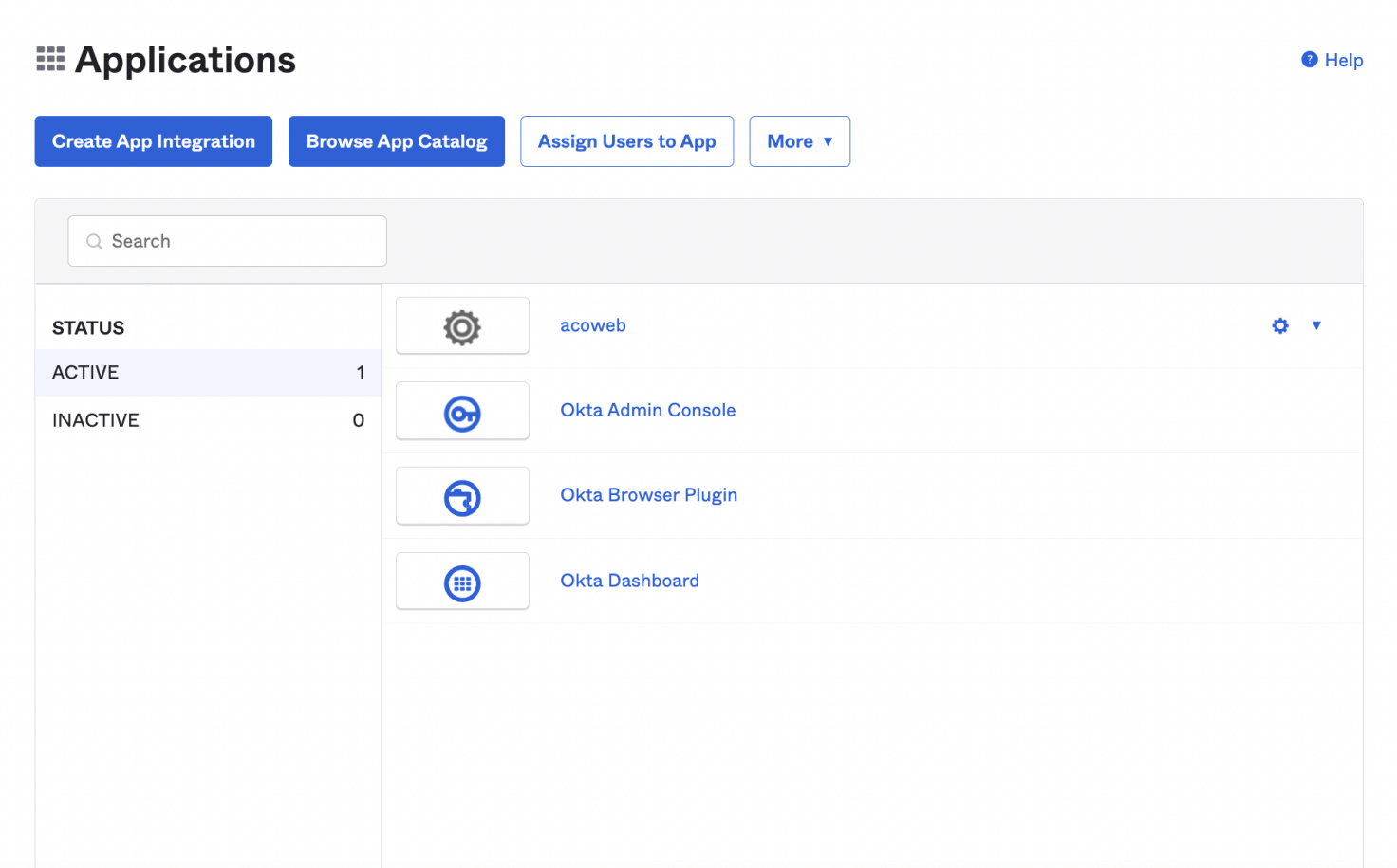The height and width of the screenshot is (868, 1397).
Task: Open the Okta Admin Console link
Action: click(648, 410)
